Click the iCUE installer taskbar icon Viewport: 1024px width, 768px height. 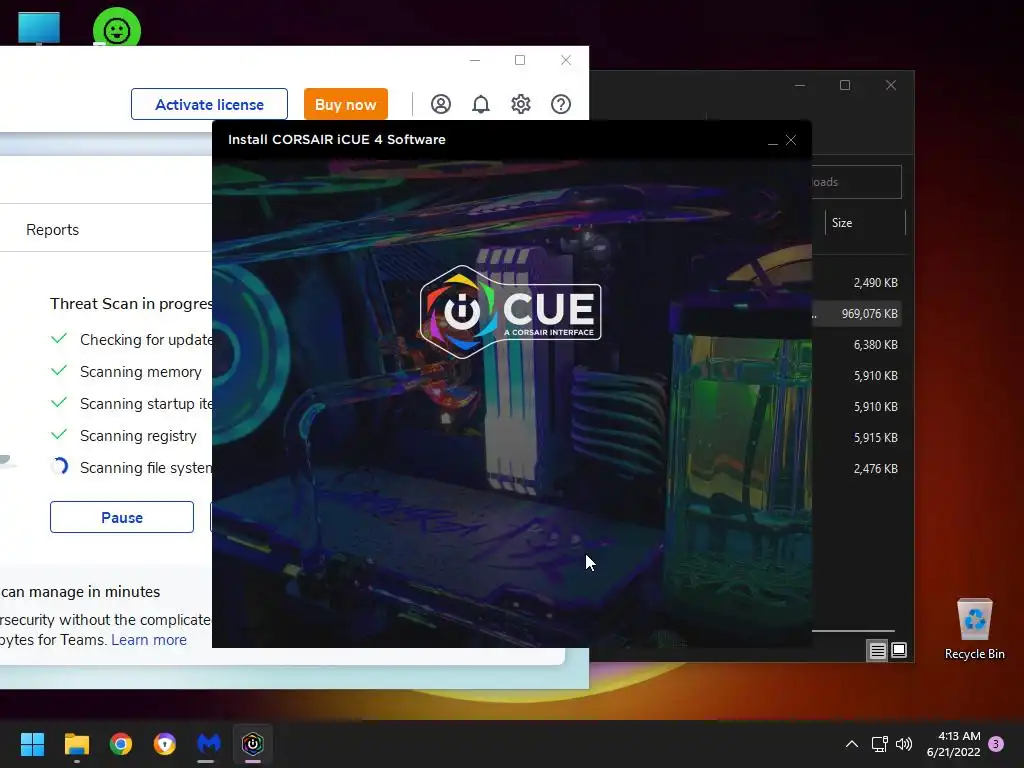[x=253, y=744]
